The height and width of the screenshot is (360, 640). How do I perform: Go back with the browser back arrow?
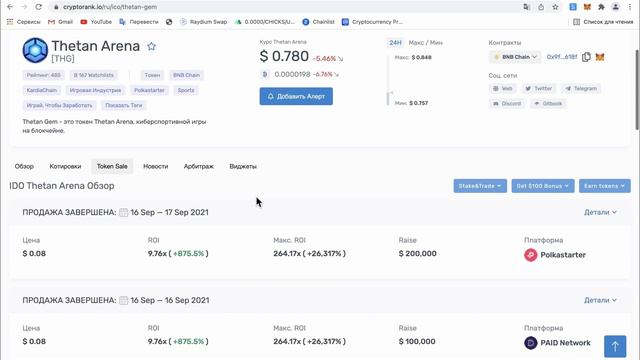[x=10, y=7]
